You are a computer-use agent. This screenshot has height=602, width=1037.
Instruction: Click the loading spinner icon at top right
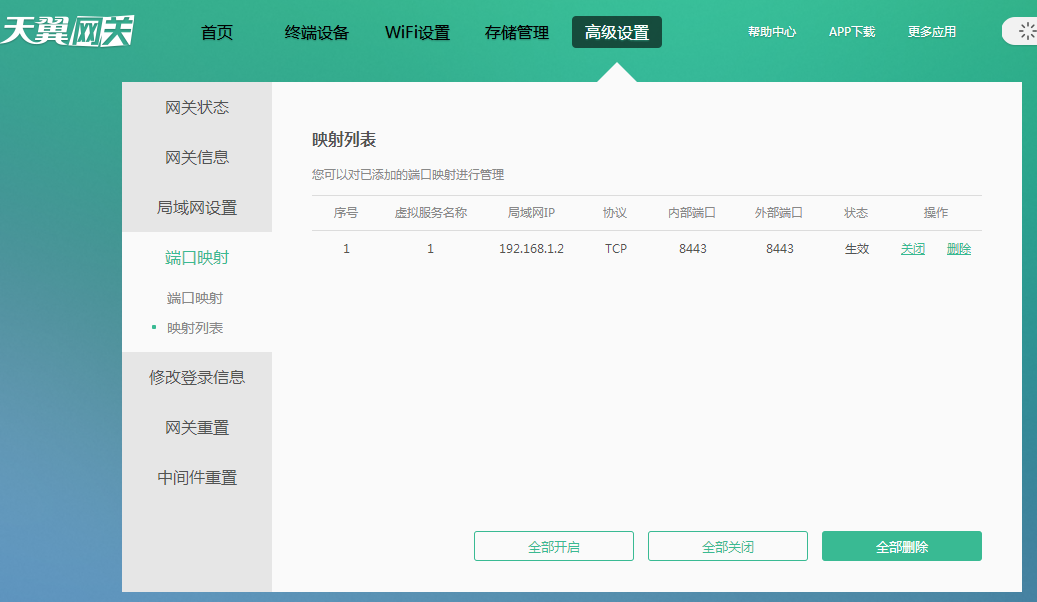coord(1026,31)
